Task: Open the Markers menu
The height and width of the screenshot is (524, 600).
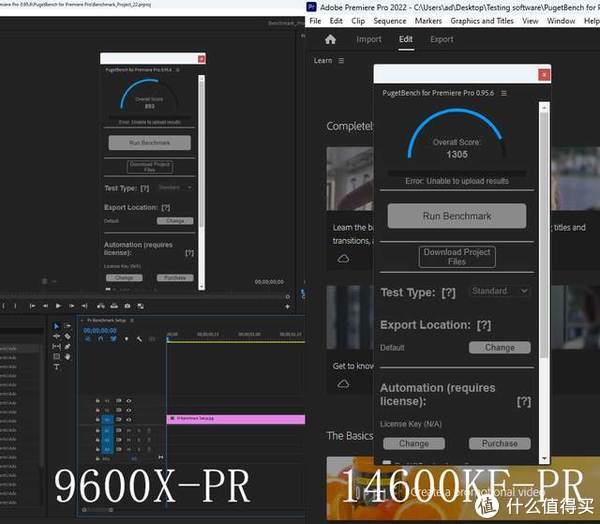Action: point(428,21)
